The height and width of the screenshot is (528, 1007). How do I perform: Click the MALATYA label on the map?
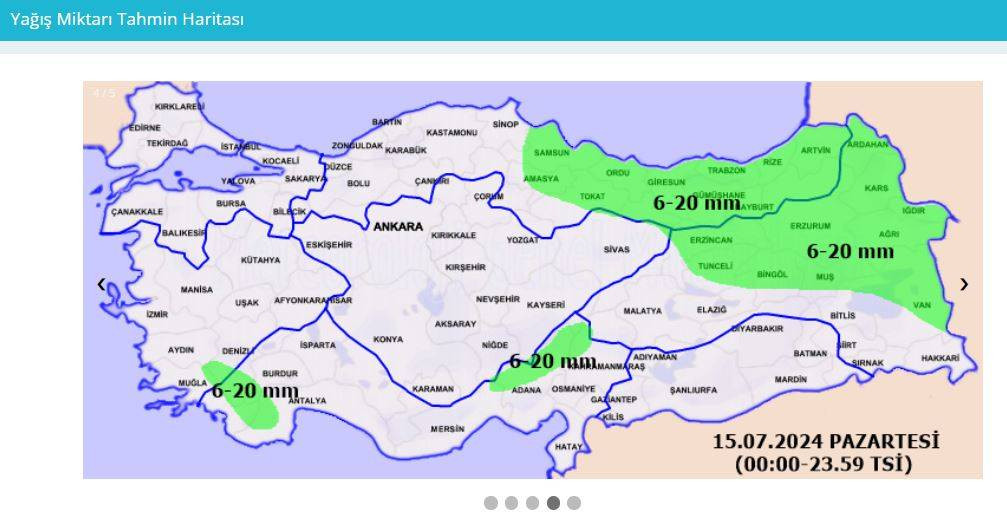642,310
